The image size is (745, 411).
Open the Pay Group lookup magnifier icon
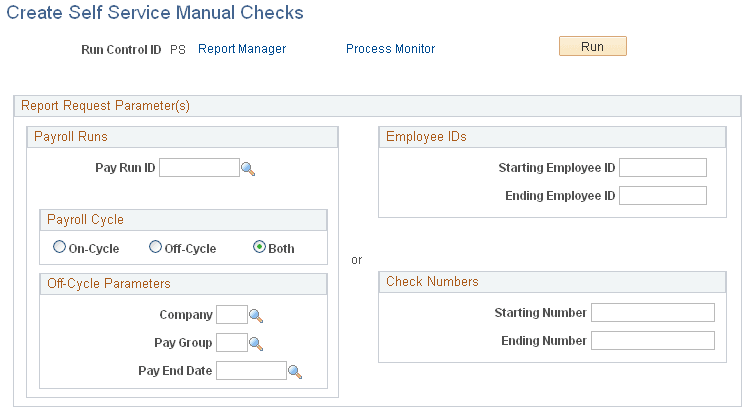(256, 344)
